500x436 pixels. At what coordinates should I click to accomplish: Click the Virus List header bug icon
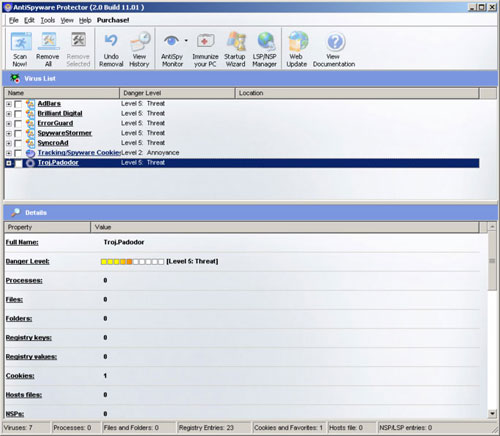coord(15,78)
